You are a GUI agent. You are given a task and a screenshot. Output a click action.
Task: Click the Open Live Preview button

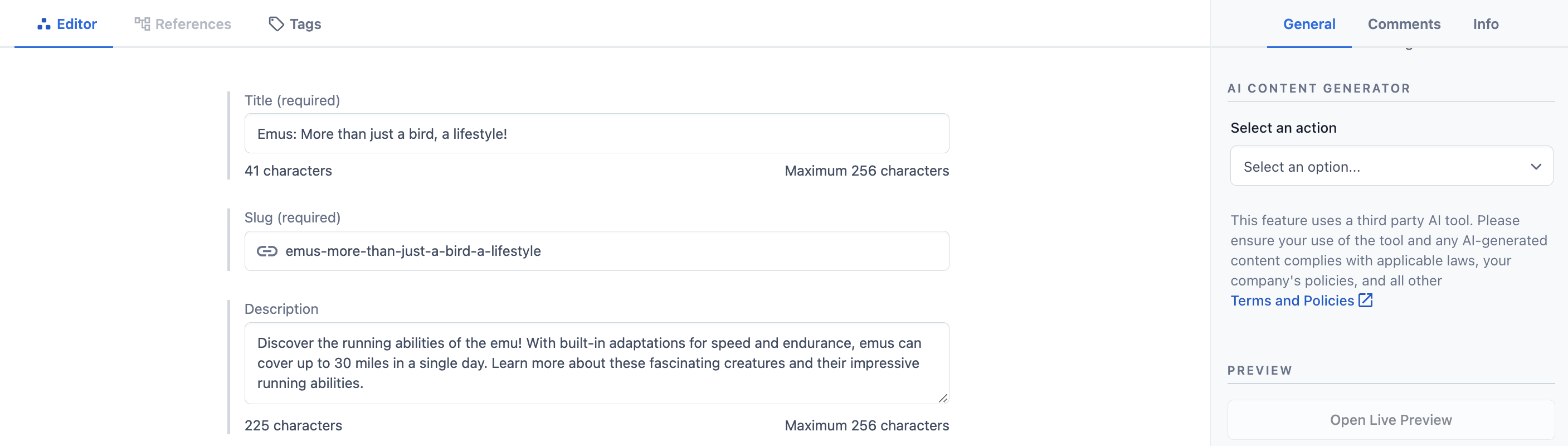click(1390, 420)
